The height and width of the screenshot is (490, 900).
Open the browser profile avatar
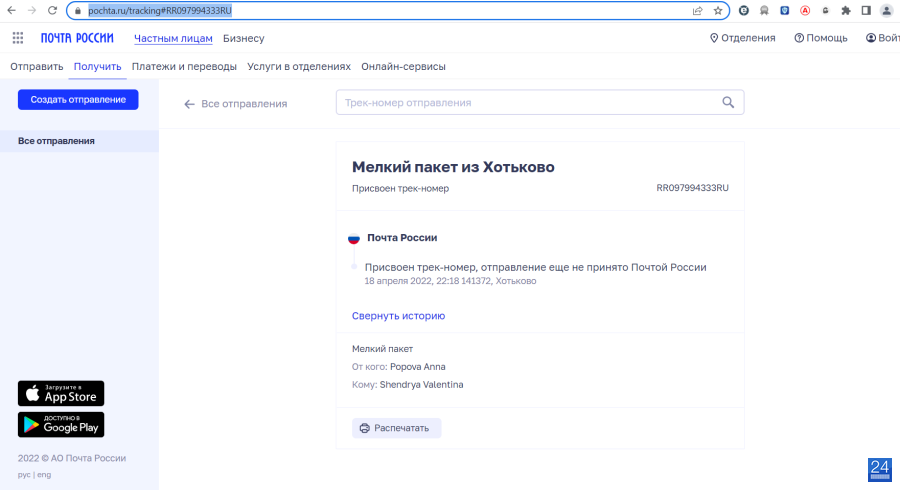click(x=887, y=10)
